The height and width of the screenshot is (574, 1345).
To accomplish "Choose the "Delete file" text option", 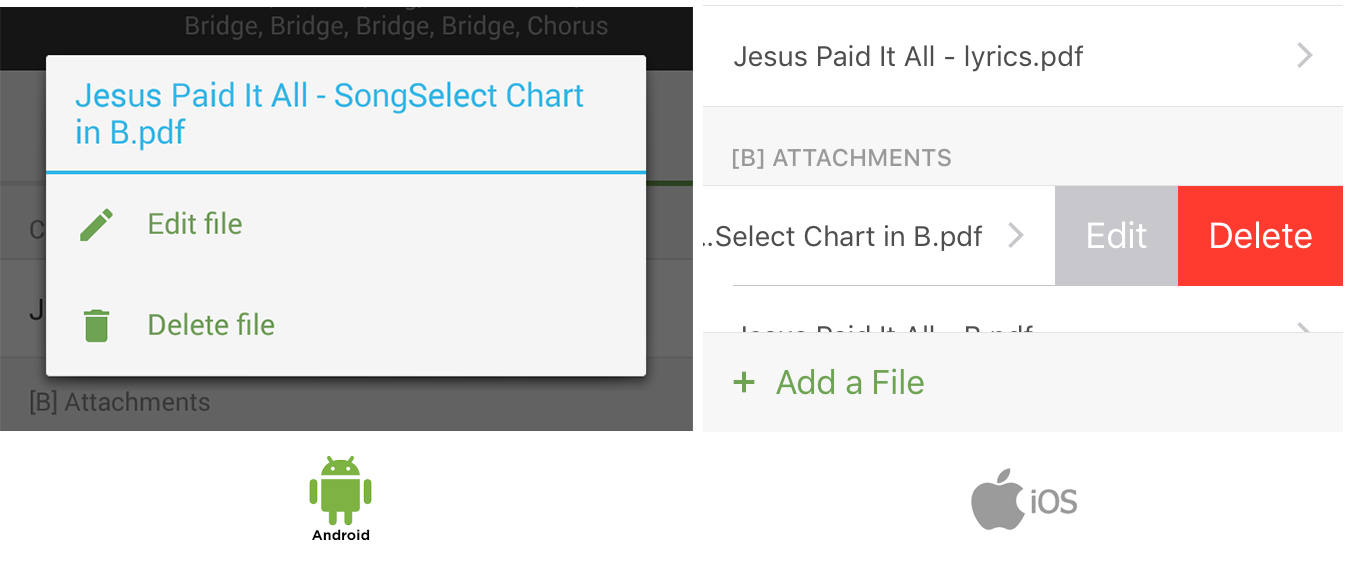I will click(x=211, y=325).
